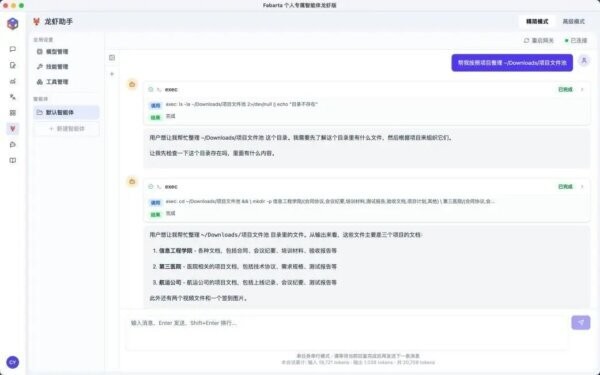Switch to 高级模式 mode
The image size is (600, 375).
pos(573,21)
